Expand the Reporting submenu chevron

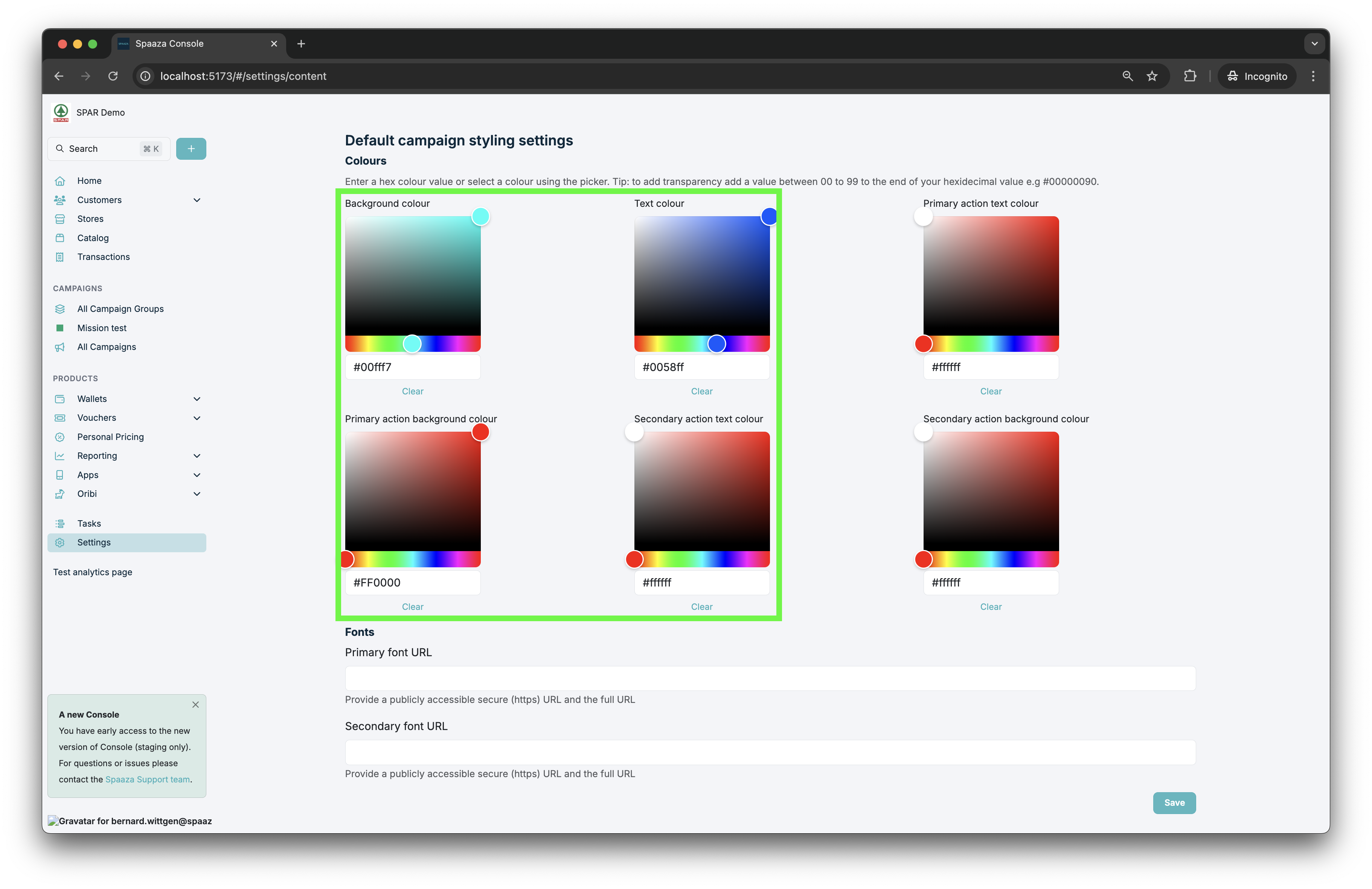(197, 456)
